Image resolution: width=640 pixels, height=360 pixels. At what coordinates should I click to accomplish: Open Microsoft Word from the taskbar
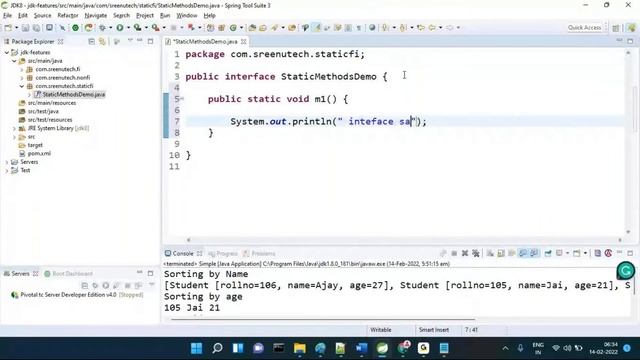pos(361,348)
